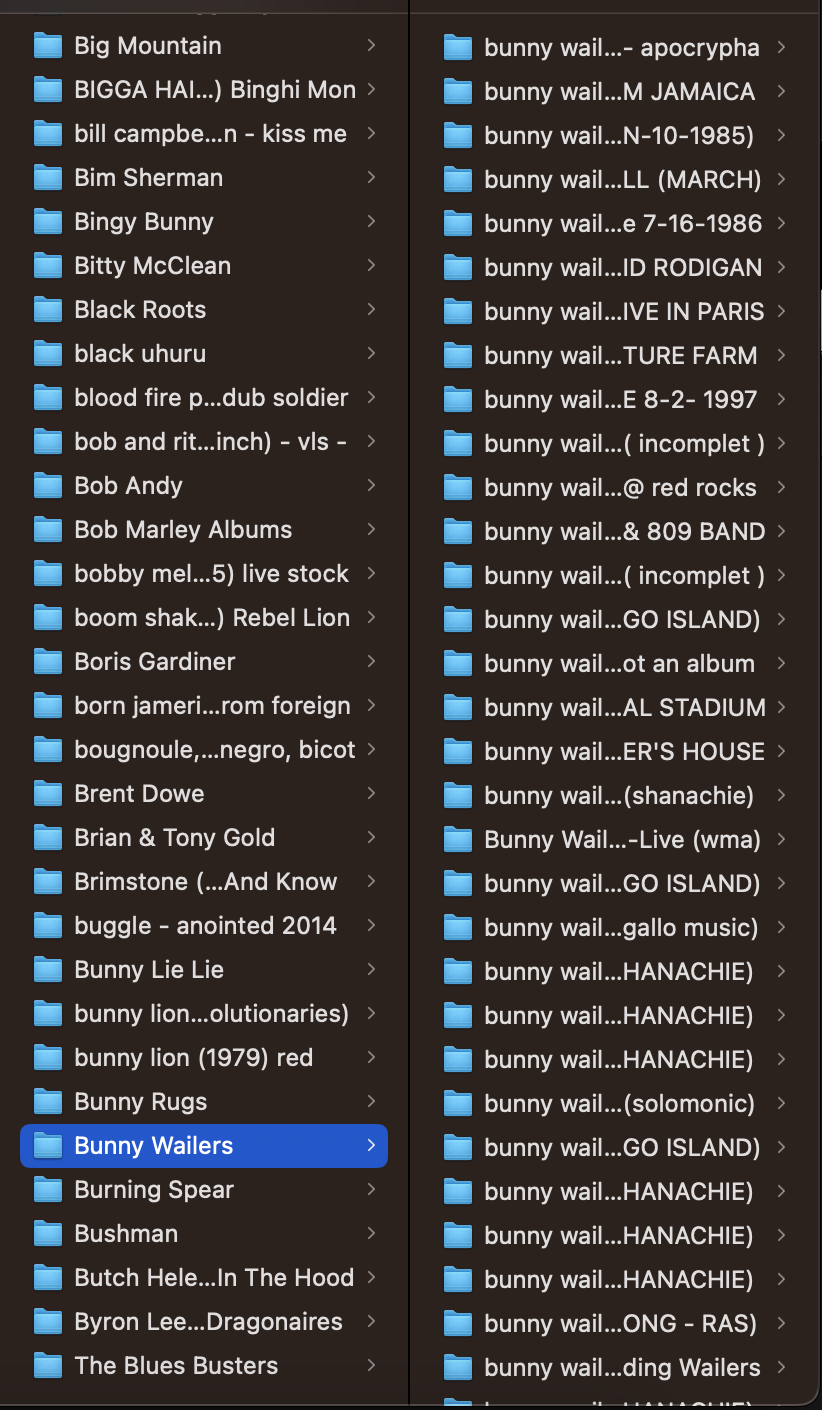
Task: Click the Bim Sherman folder icon
Action: coord(48,178)
